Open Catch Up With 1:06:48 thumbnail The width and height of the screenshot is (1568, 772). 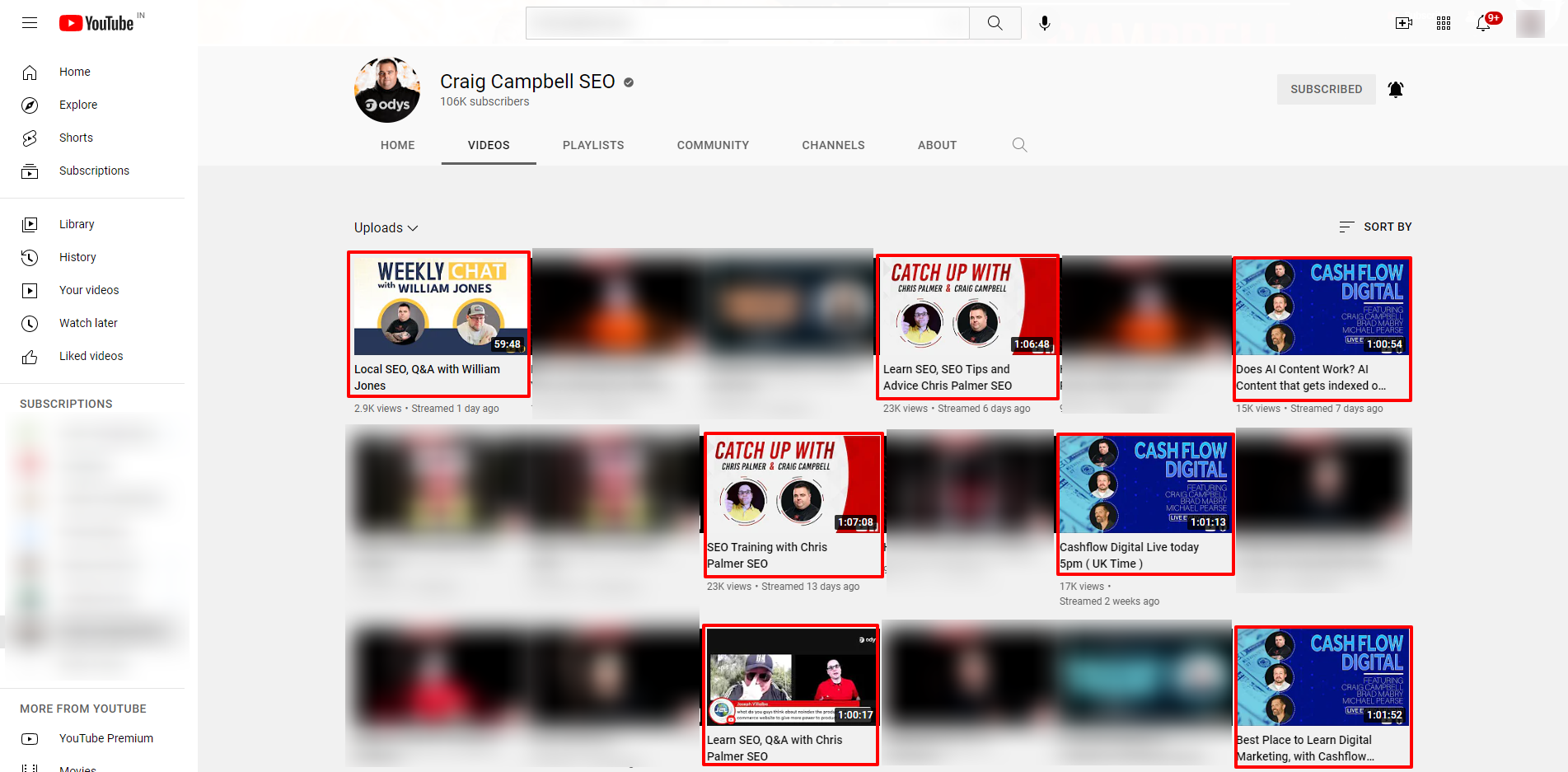coord(970,306)
